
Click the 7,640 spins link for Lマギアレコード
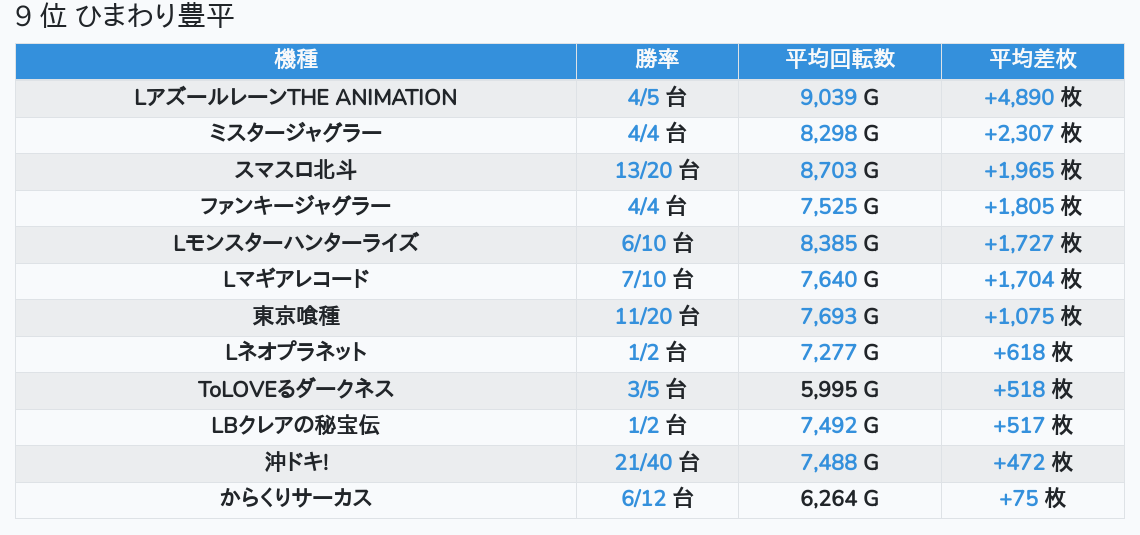pyautogui.click(x=828, y=280)
